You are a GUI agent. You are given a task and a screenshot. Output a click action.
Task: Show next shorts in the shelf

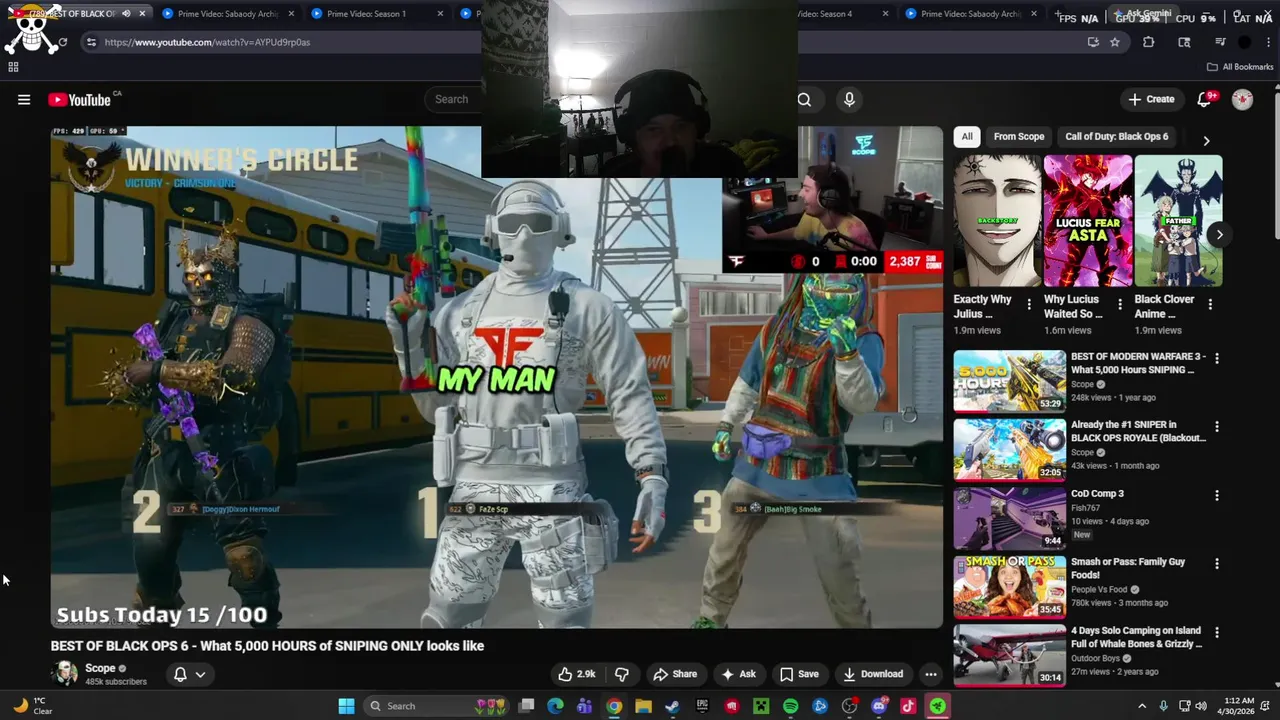(1219, 235)
